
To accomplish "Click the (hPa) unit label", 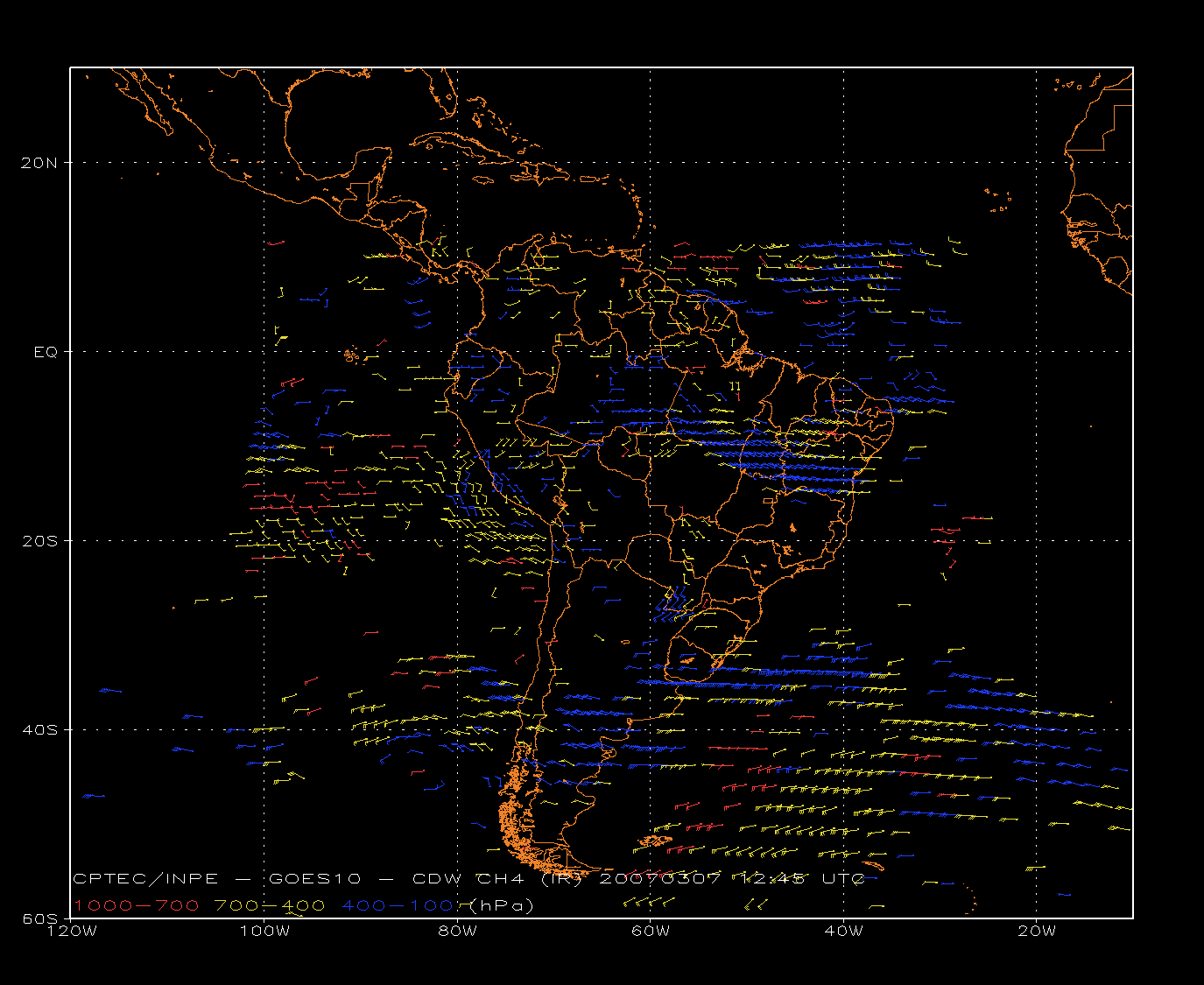I will click(x=502, y=905).
